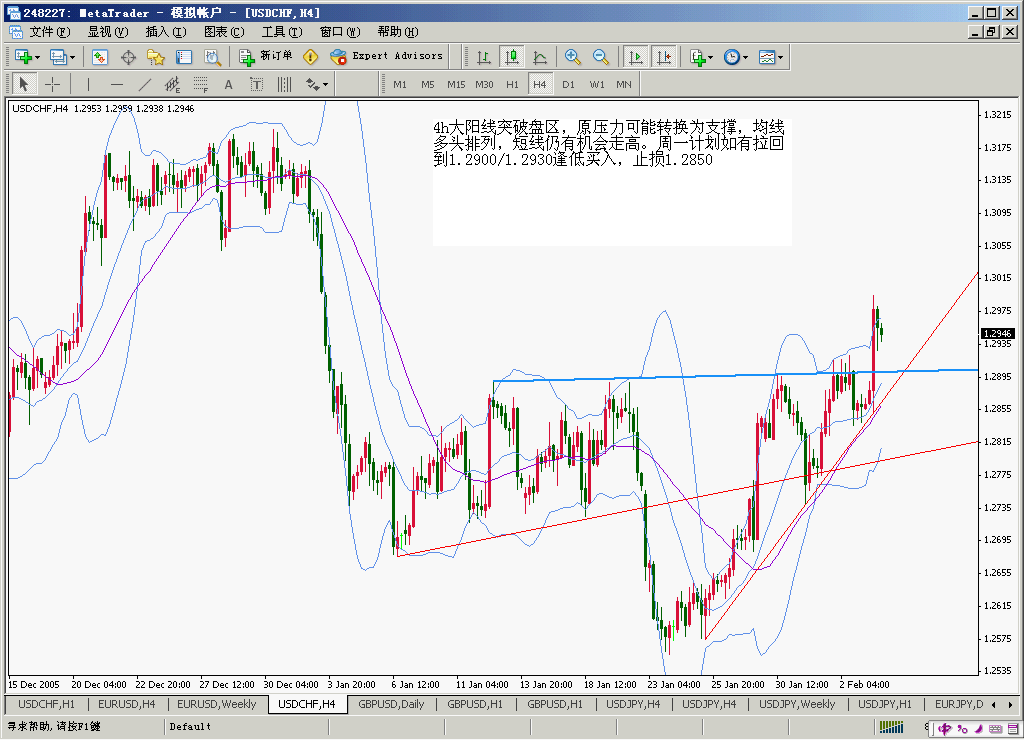Open the Indicators list icon
Viewport: 1024px width, 740px height.
(697, 57)
